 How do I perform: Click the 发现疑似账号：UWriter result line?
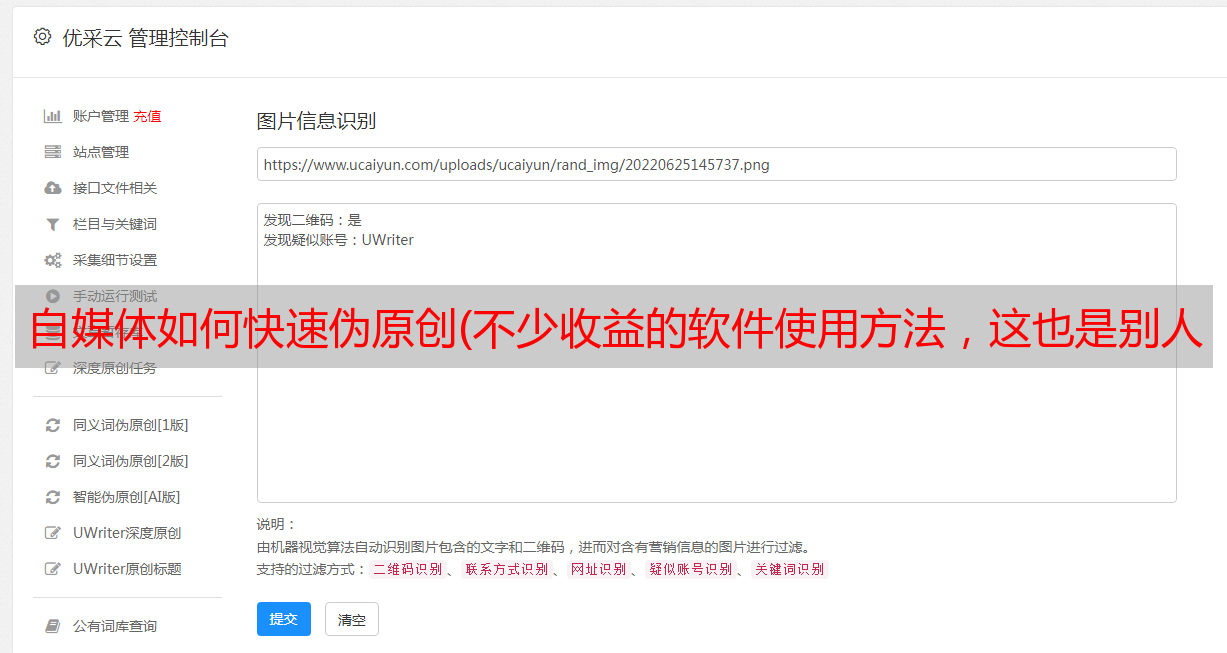point(338,240)
